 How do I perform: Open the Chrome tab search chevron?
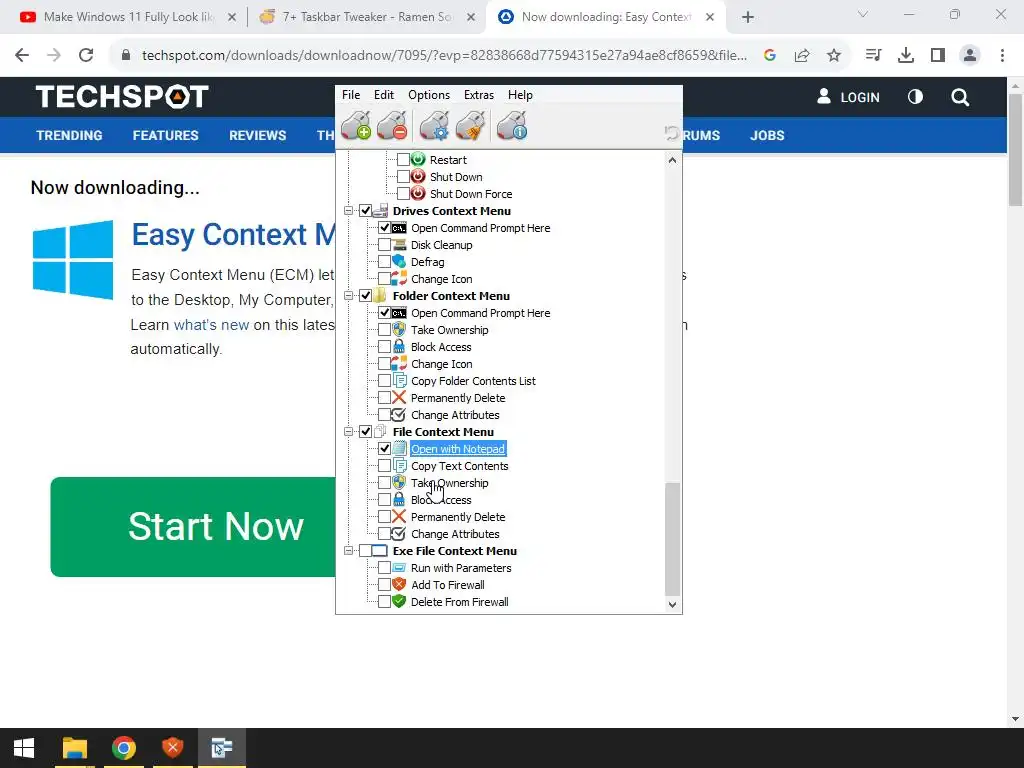pos(863,14)
